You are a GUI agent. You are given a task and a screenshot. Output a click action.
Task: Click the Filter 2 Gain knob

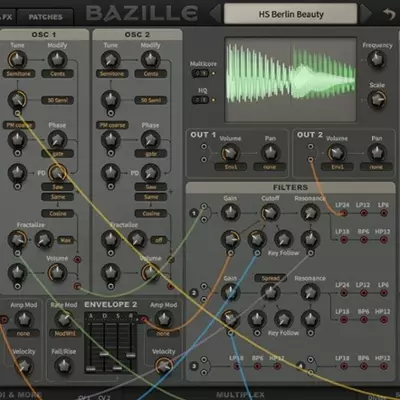[x=230, y=293]
